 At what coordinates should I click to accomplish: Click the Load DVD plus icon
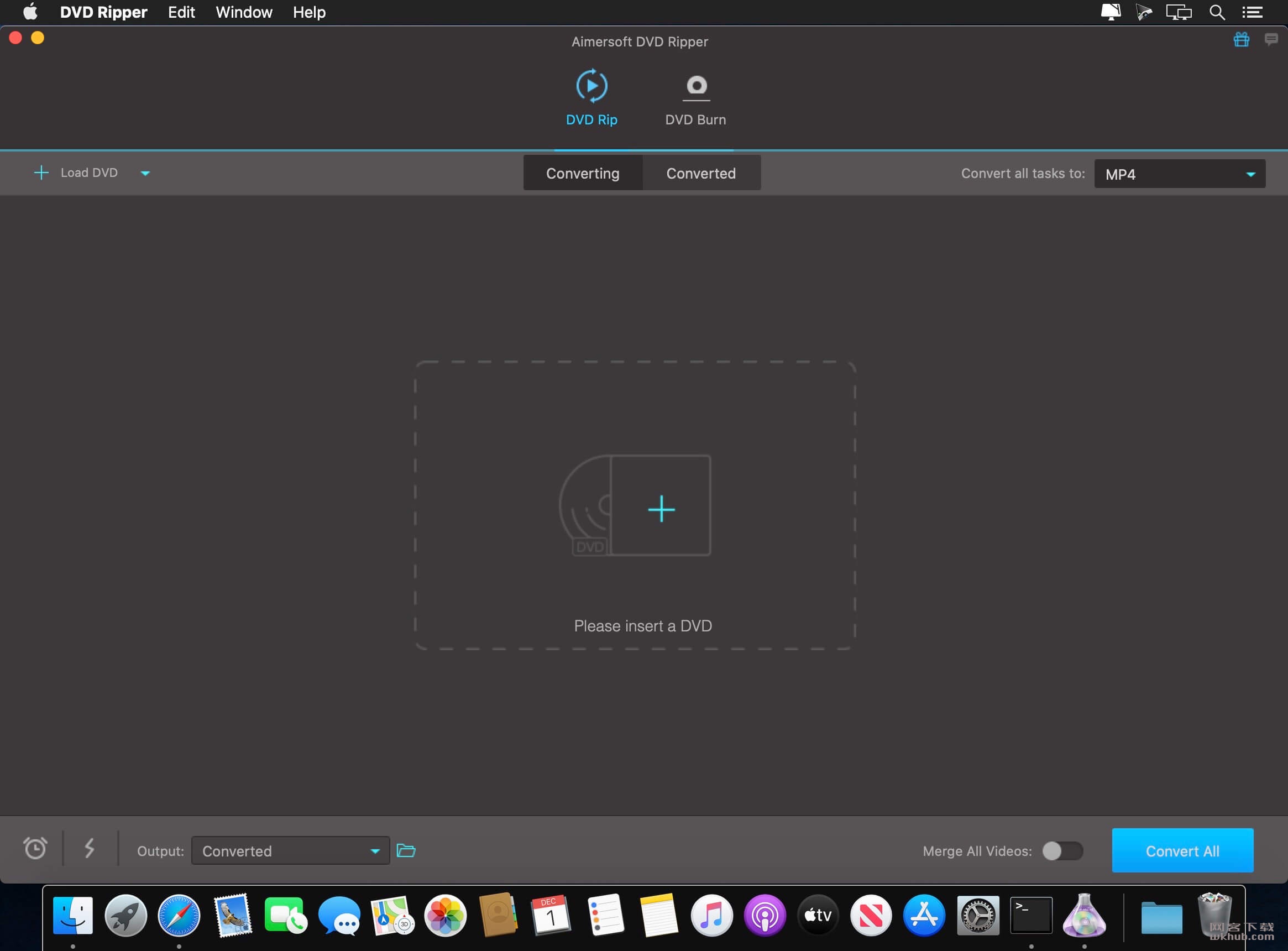coord(41,173)
